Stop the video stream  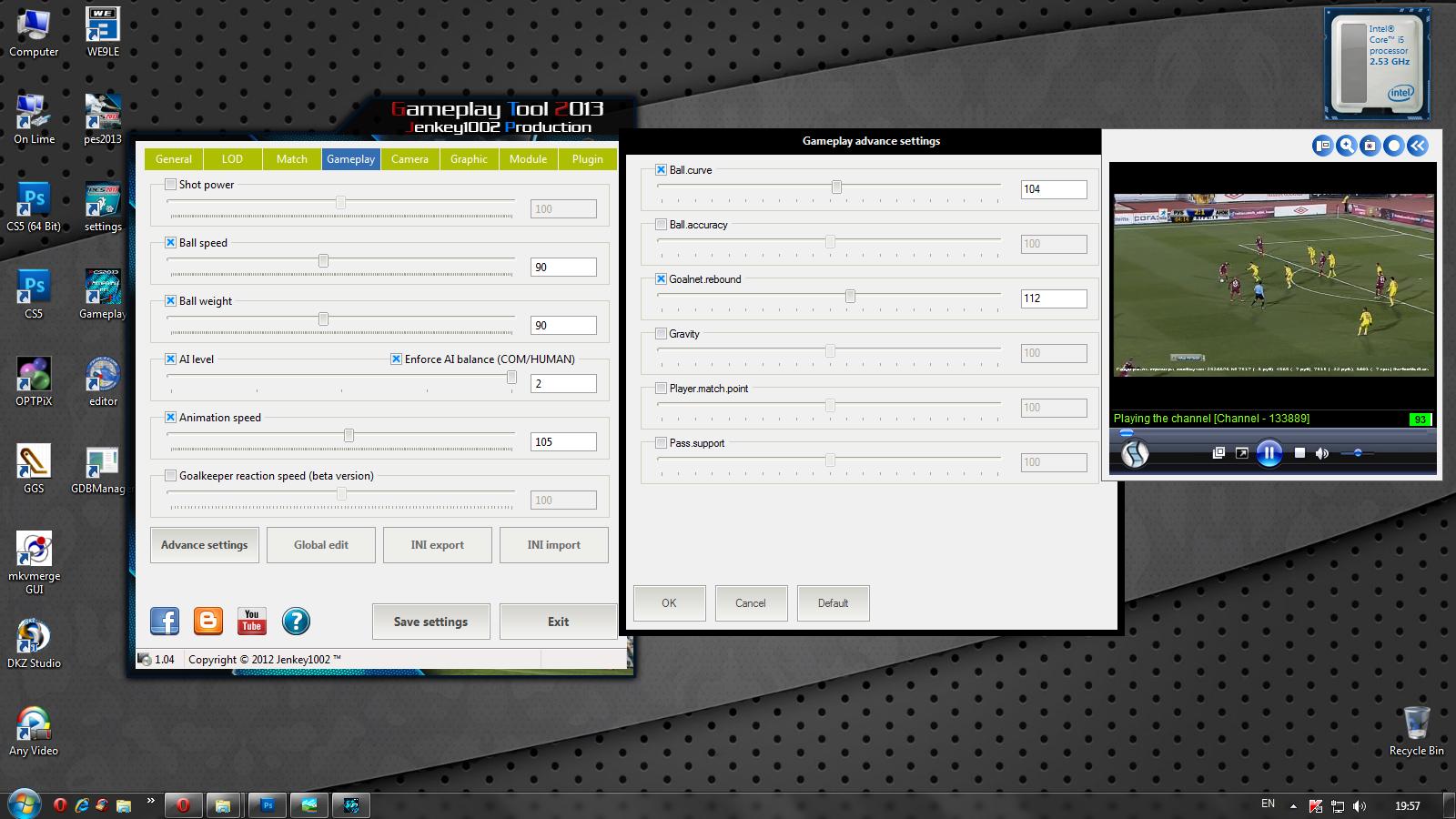pos(1299,453)
